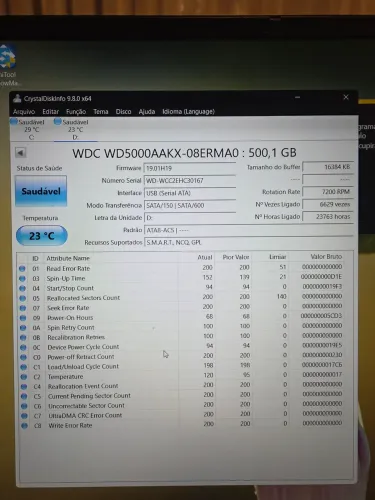Click the Tamanho do Buffer value 16384 KB
The width and height of the screenshot is (375, 500).
pos(328,167)
